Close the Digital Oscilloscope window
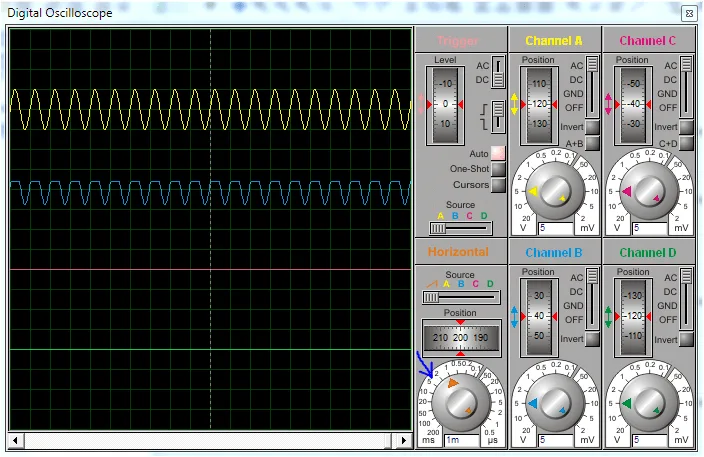Viewport: 704px width, 457px height. tap(689, 14)
